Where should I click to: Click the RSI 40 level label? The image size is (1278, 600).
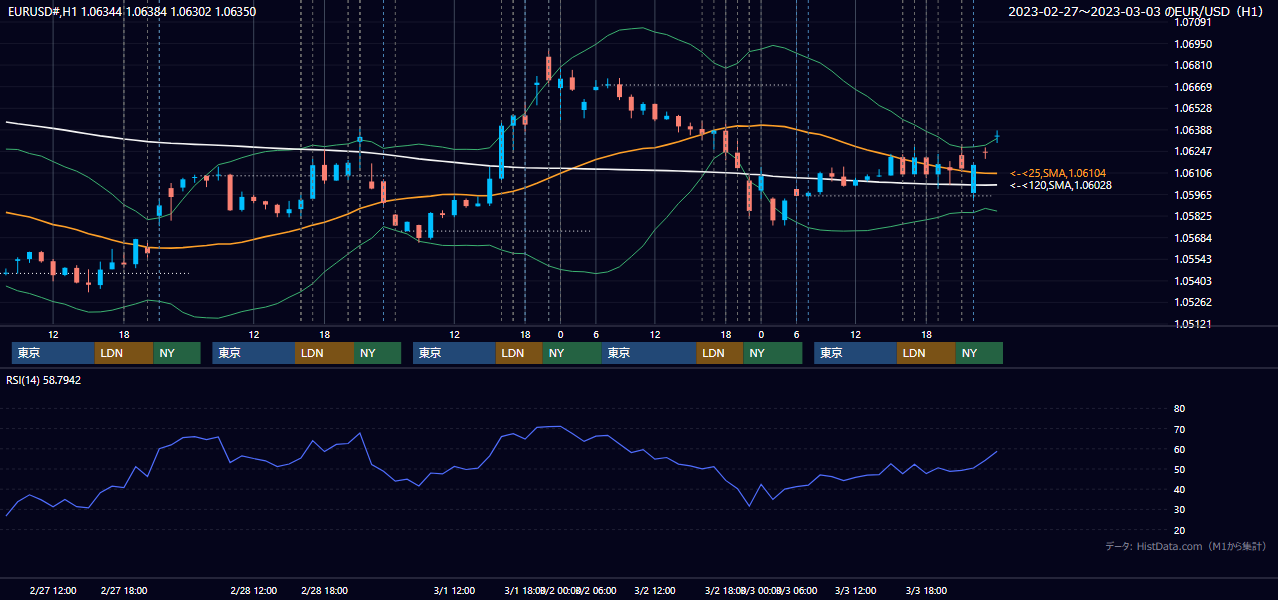tap(1179, 489)
